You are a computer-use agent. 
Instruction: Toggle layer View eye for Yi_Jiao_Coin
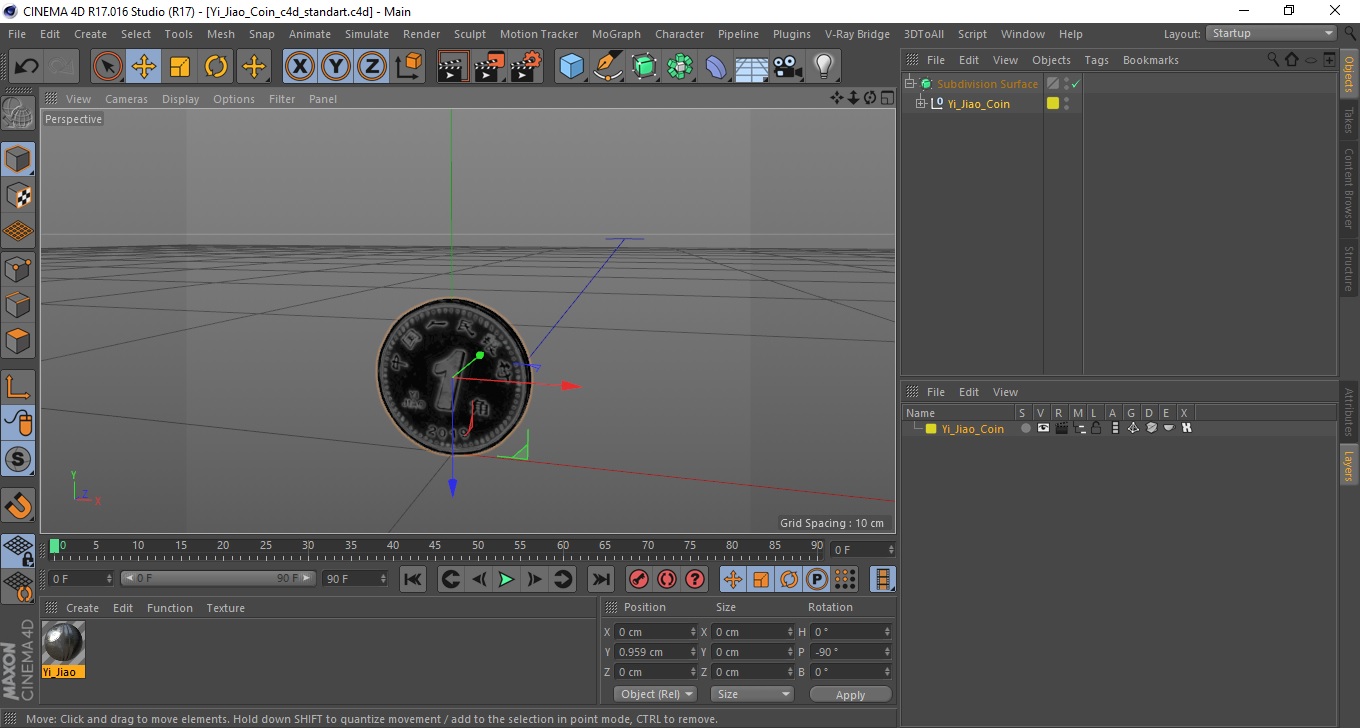1043,428
